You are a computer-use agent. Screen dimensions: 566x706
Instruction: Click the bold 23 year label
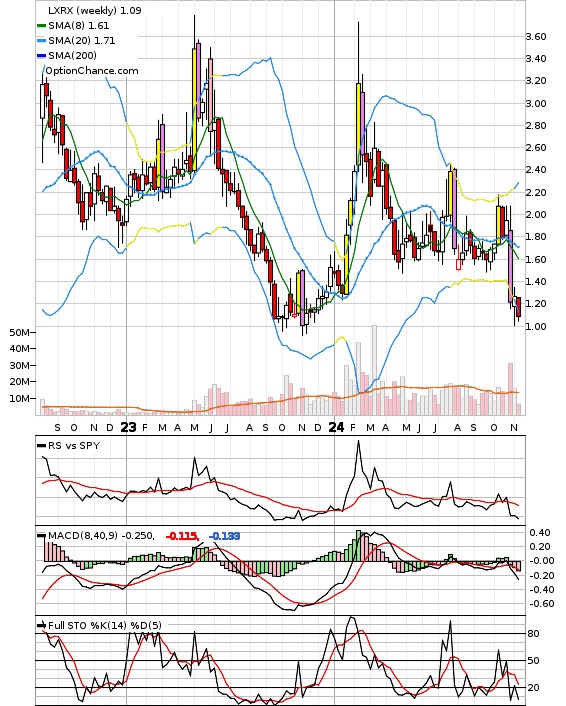tap(128, 427)
